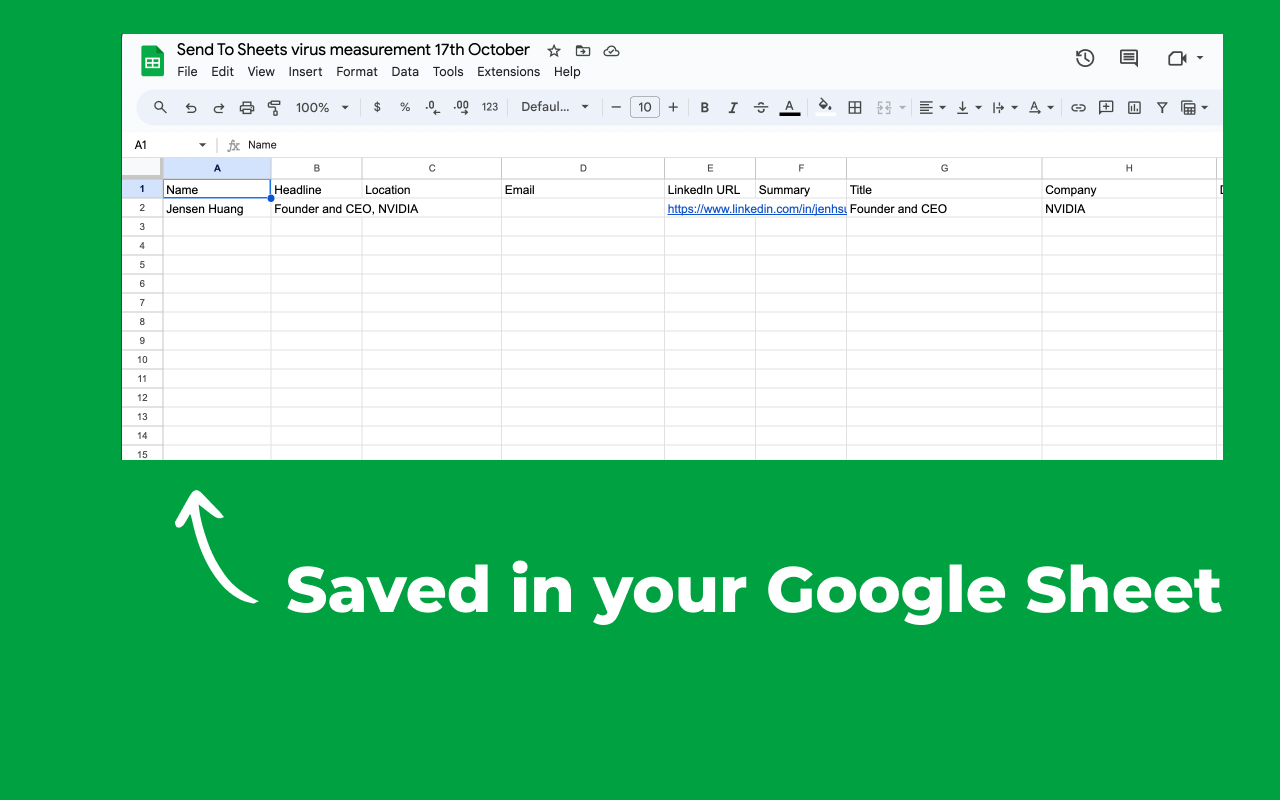Open the Insert menu
The image size is (1280, 800).
(305, 72)
